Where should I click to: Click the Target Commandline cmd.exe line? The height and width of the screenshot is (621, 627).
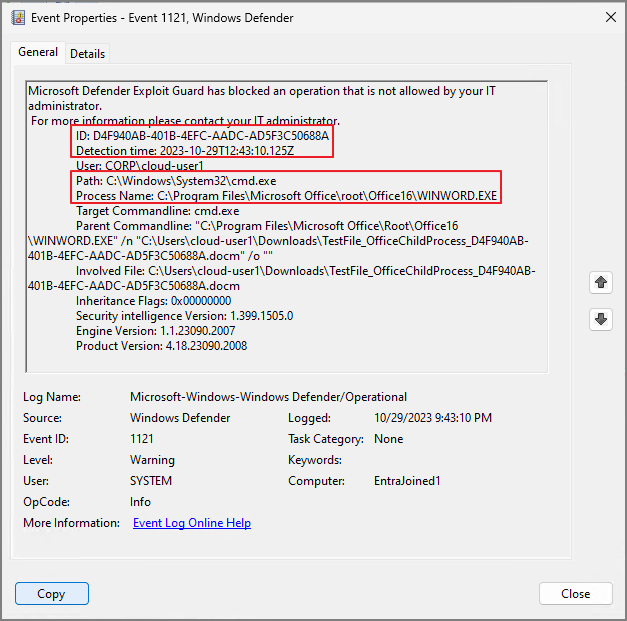point(158,211)
